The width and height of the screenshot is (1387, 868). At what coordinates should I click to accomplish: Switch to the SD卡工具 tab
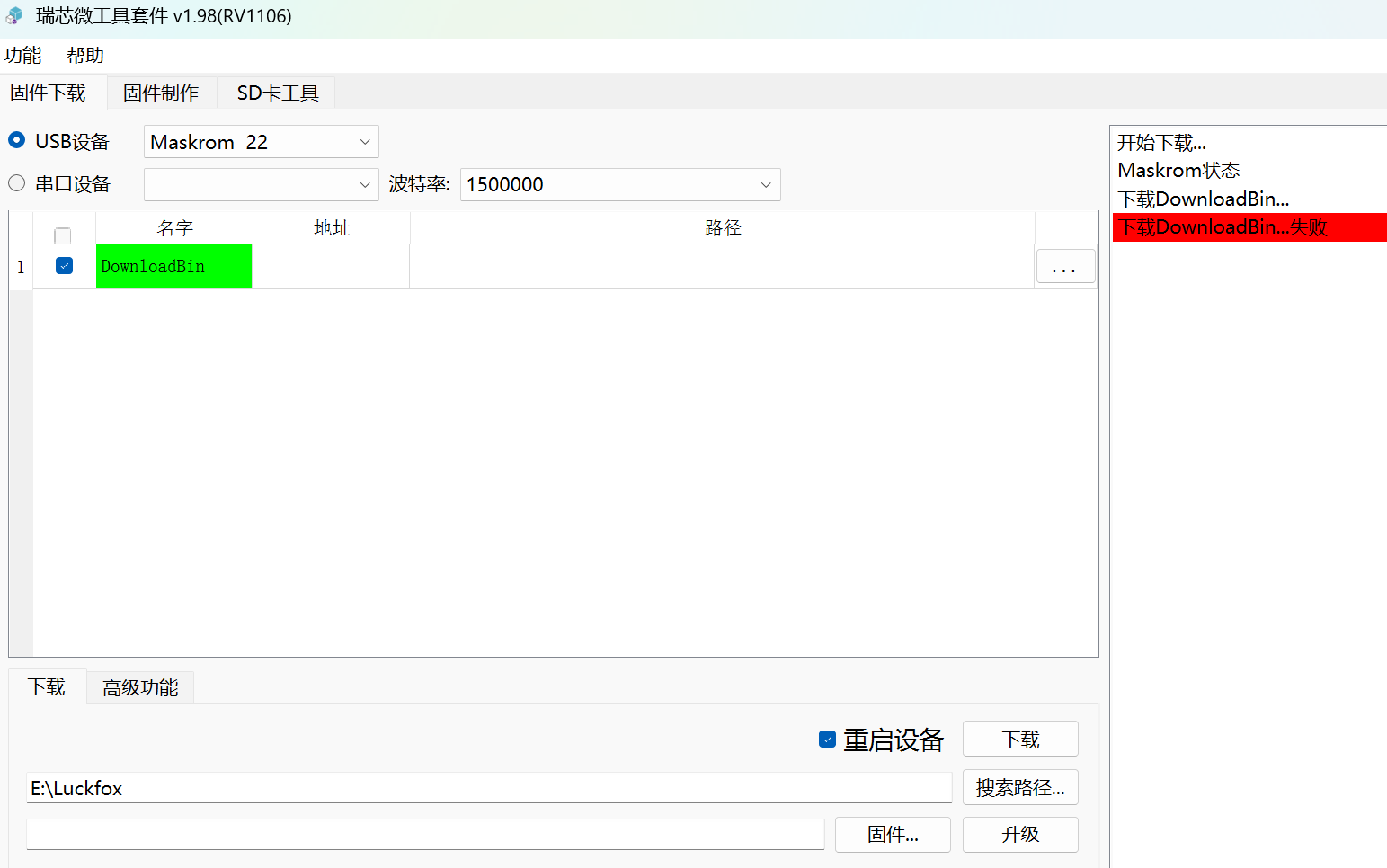pyautogui.click(x=278, y=93)
